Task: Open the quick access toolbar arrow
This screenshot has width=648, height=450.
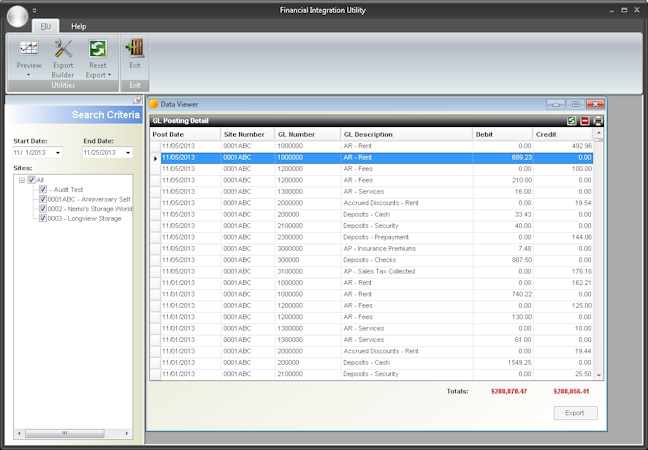Action: pyautogui.click(x=34, y=10)
